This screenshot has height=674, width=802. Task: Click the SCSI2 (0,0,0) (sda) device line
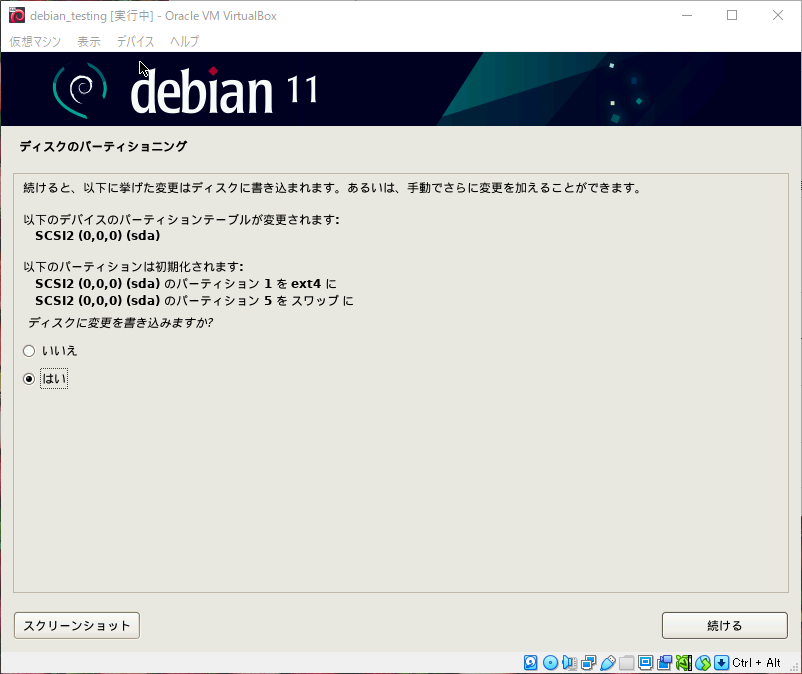[x=98, y=236]
